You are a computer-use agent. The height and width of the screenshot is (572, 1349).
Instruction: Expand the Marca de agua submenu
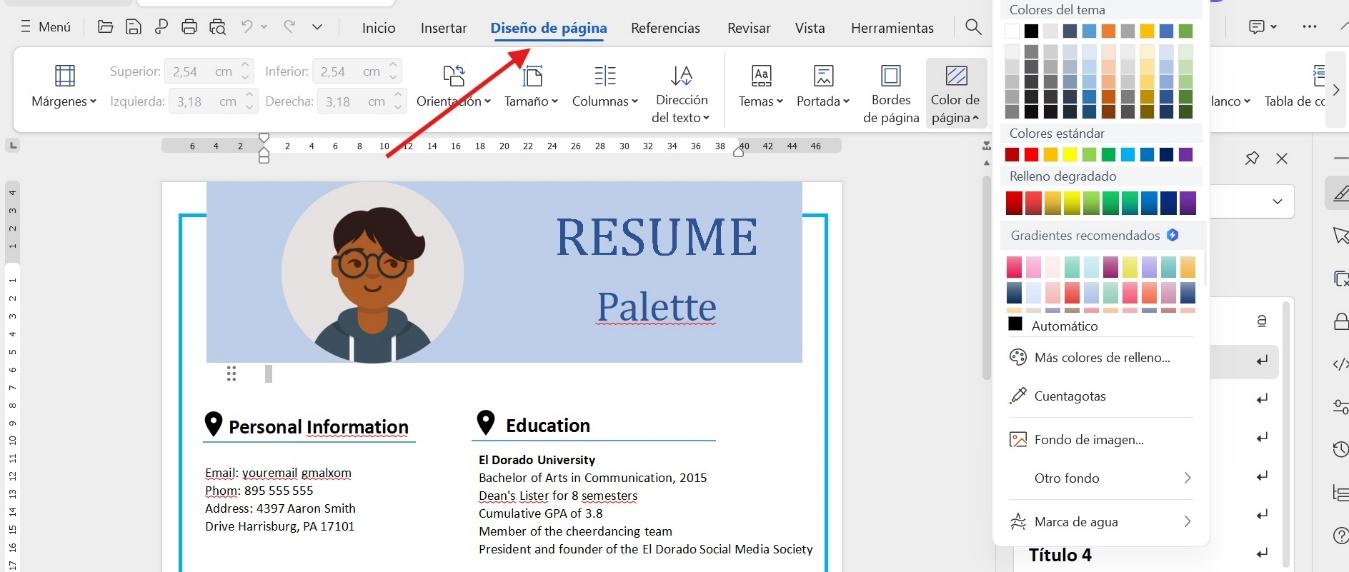pyautogui.click(x=1187, y=522)
